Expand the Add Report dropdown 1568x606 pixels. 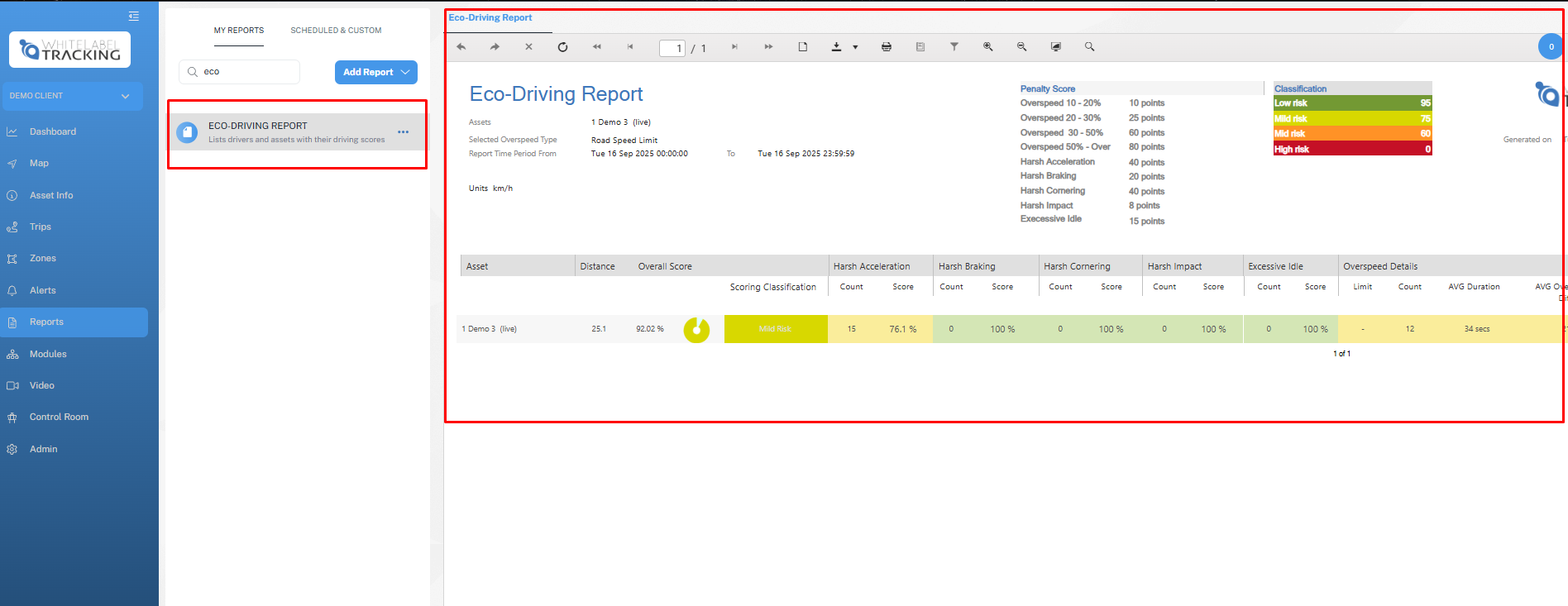[x=405, y=72]
